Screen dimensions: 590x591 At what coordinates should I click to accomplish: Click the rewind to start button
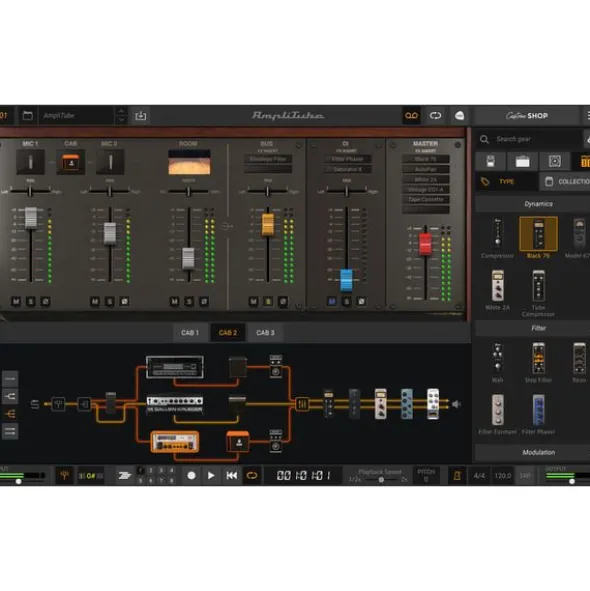231,476
